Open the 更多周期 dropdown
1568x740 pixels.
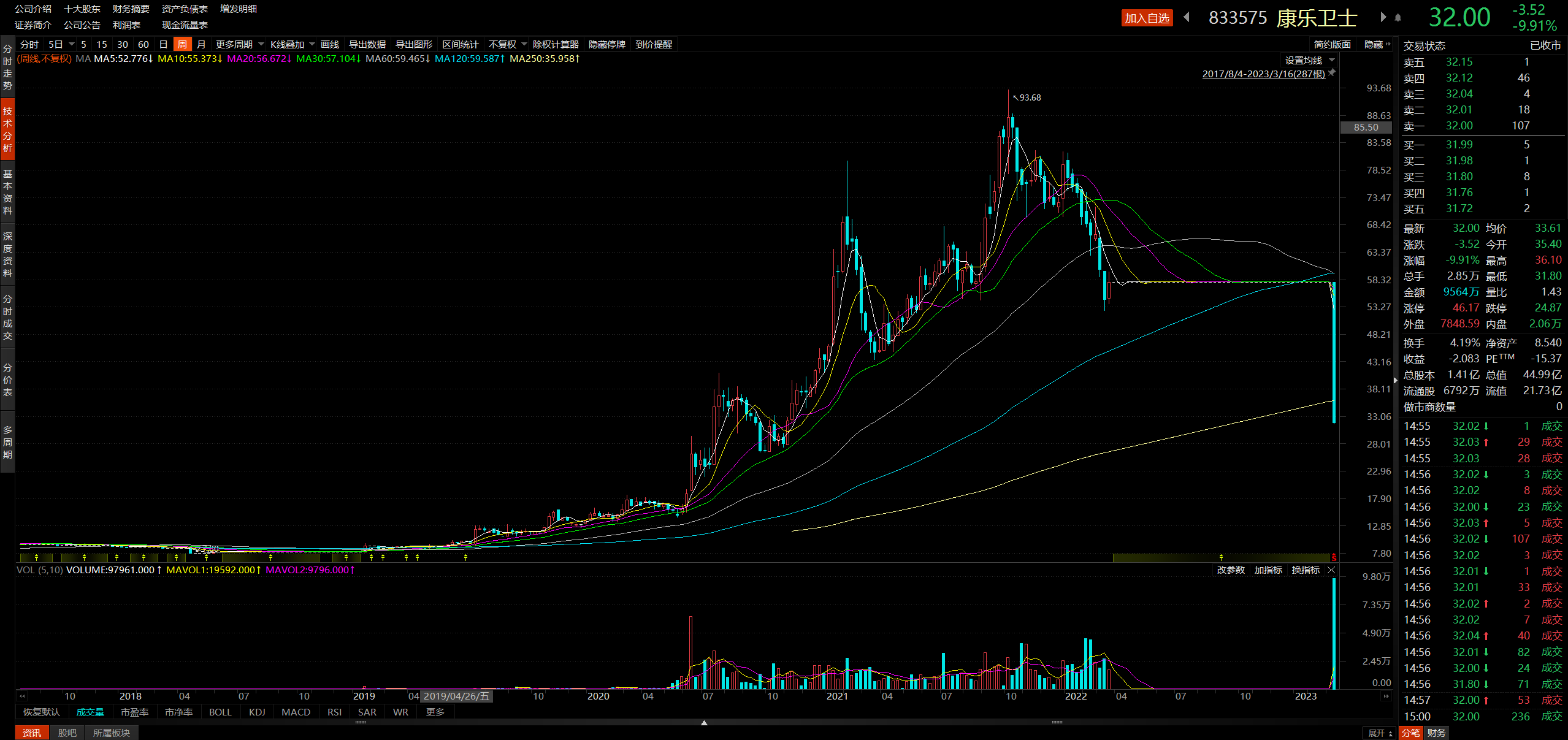click(x=239, y=44)
